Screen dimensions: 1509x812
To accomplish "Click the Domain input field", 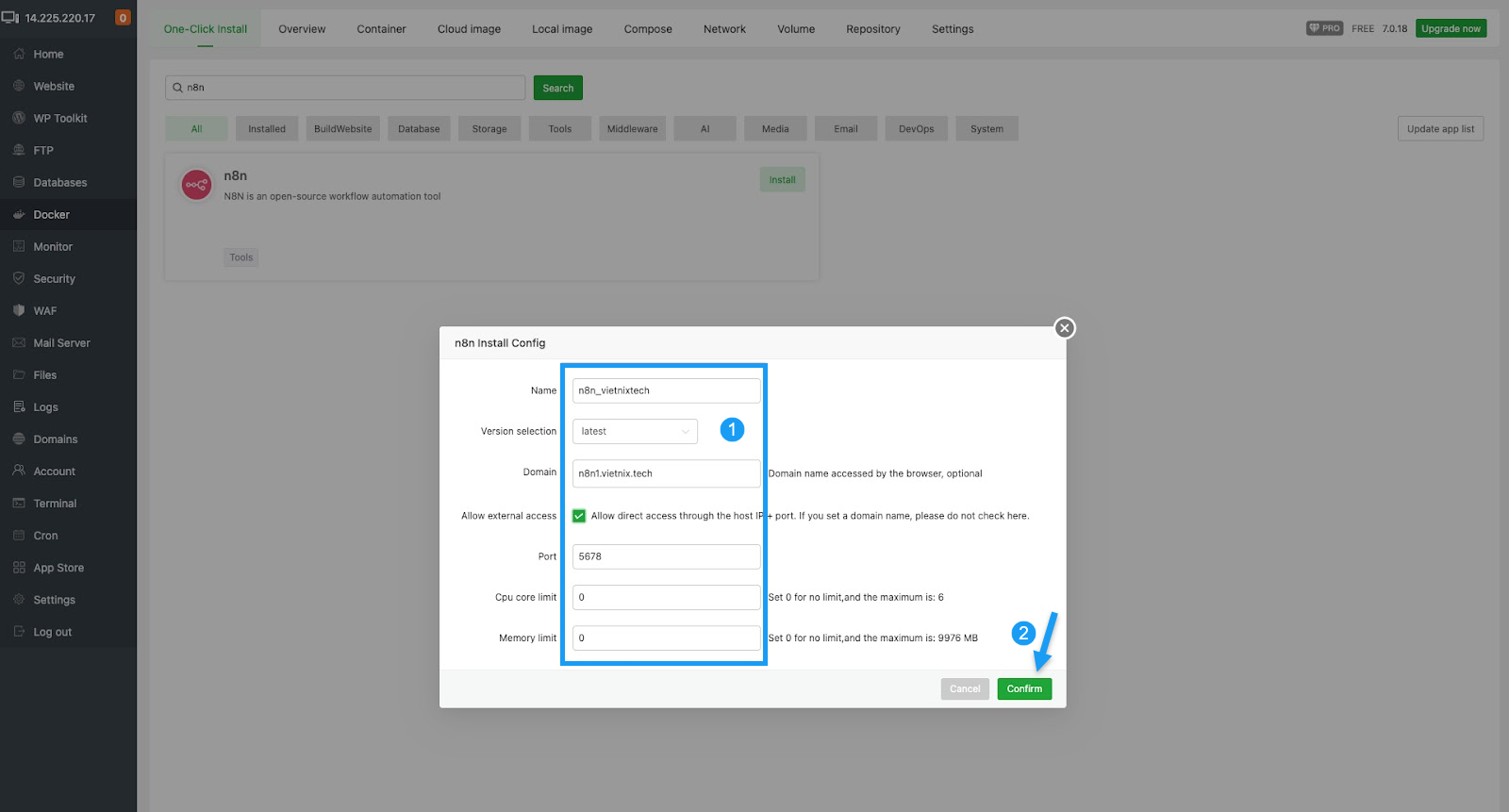I will point(666,473).
